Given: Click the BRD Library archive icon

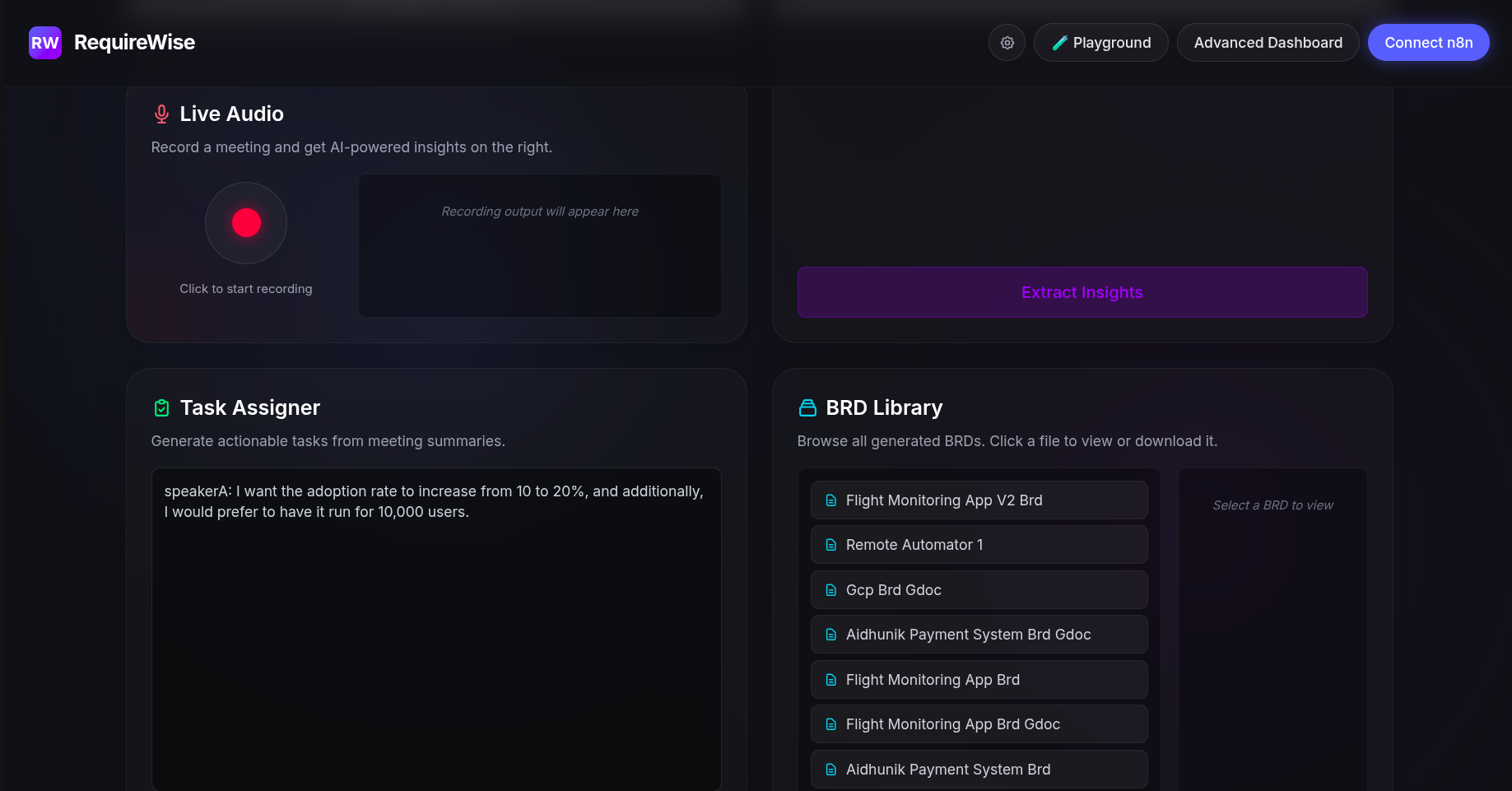Looking at the screenshot, I should 807,408.
